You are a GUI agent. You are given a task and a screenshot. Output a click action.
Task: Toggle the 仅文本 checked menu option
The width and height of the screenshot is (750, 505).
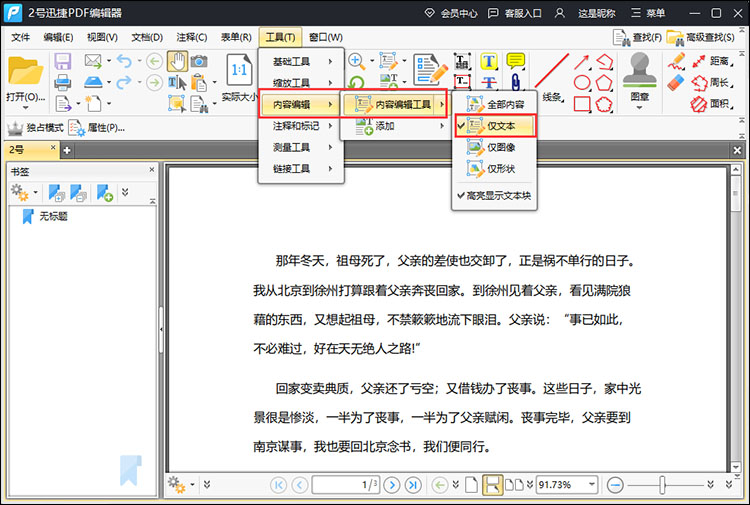495,126
